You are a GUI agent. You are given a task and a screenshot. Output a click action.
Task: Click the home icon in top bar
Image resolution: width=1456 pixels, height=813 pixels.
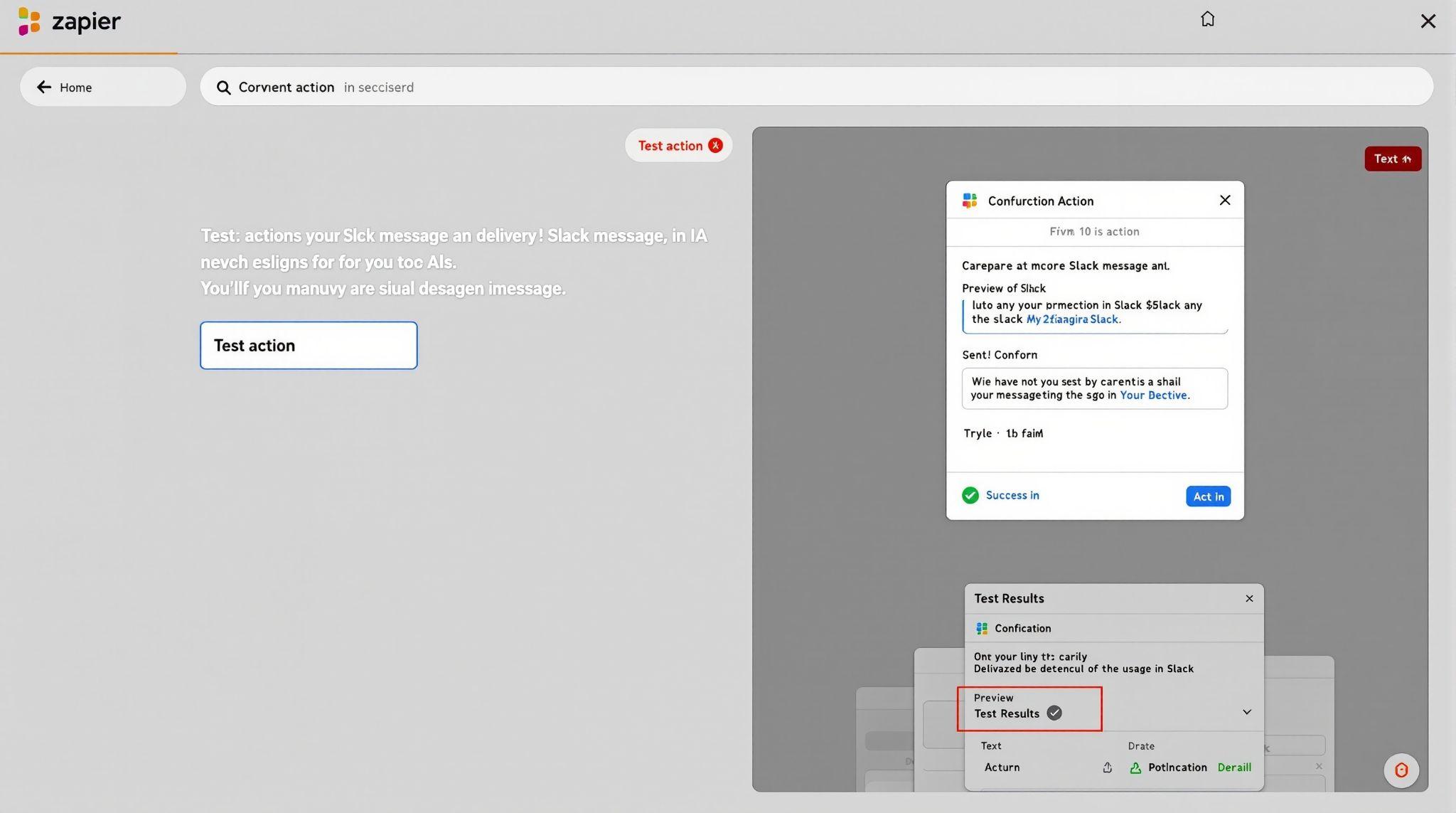click(1207, 19)
